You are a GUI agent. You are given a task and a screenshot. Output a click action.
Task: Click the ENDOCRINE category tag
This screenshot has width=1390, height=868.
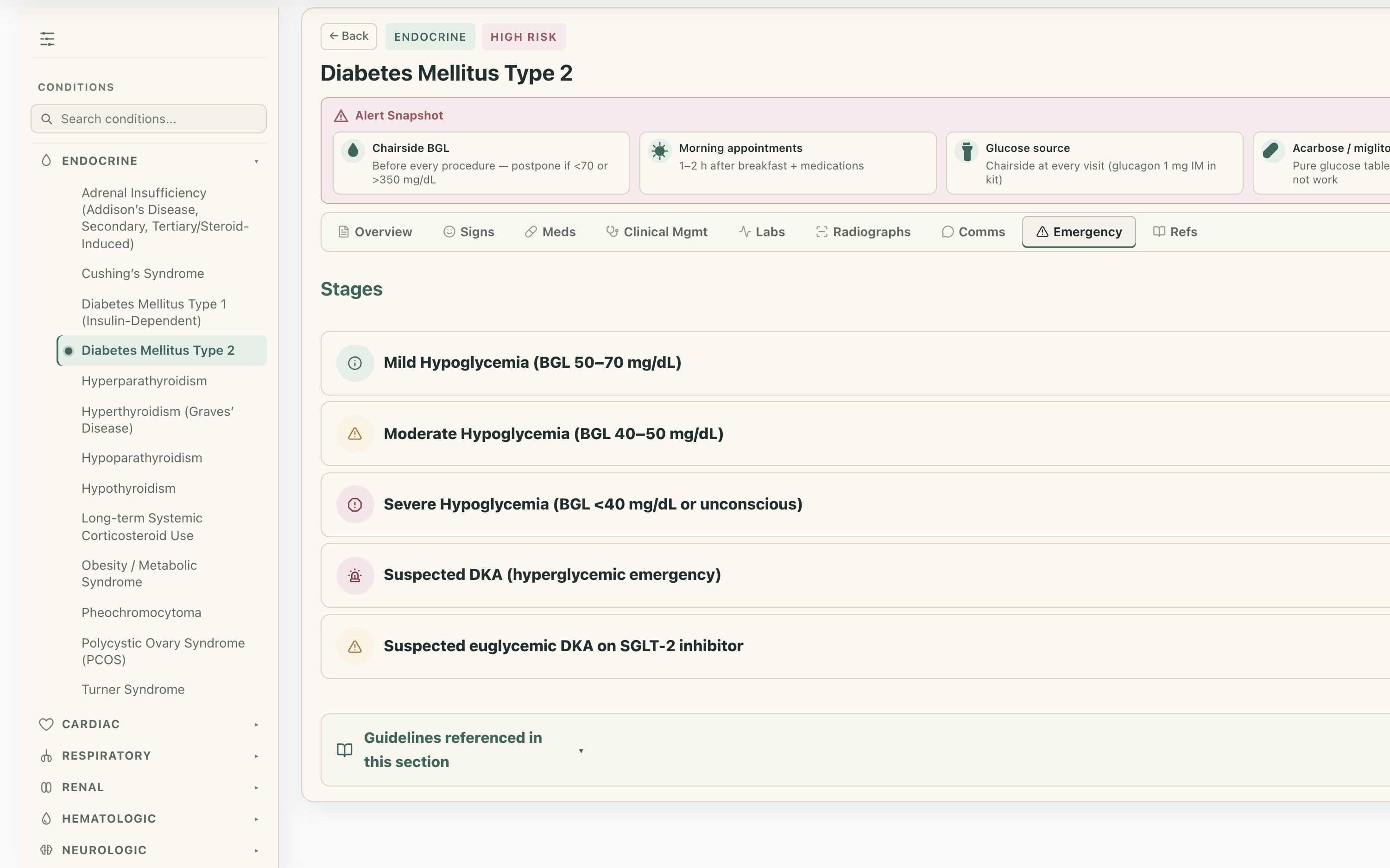pyautogui.click(x=430, y=37)
